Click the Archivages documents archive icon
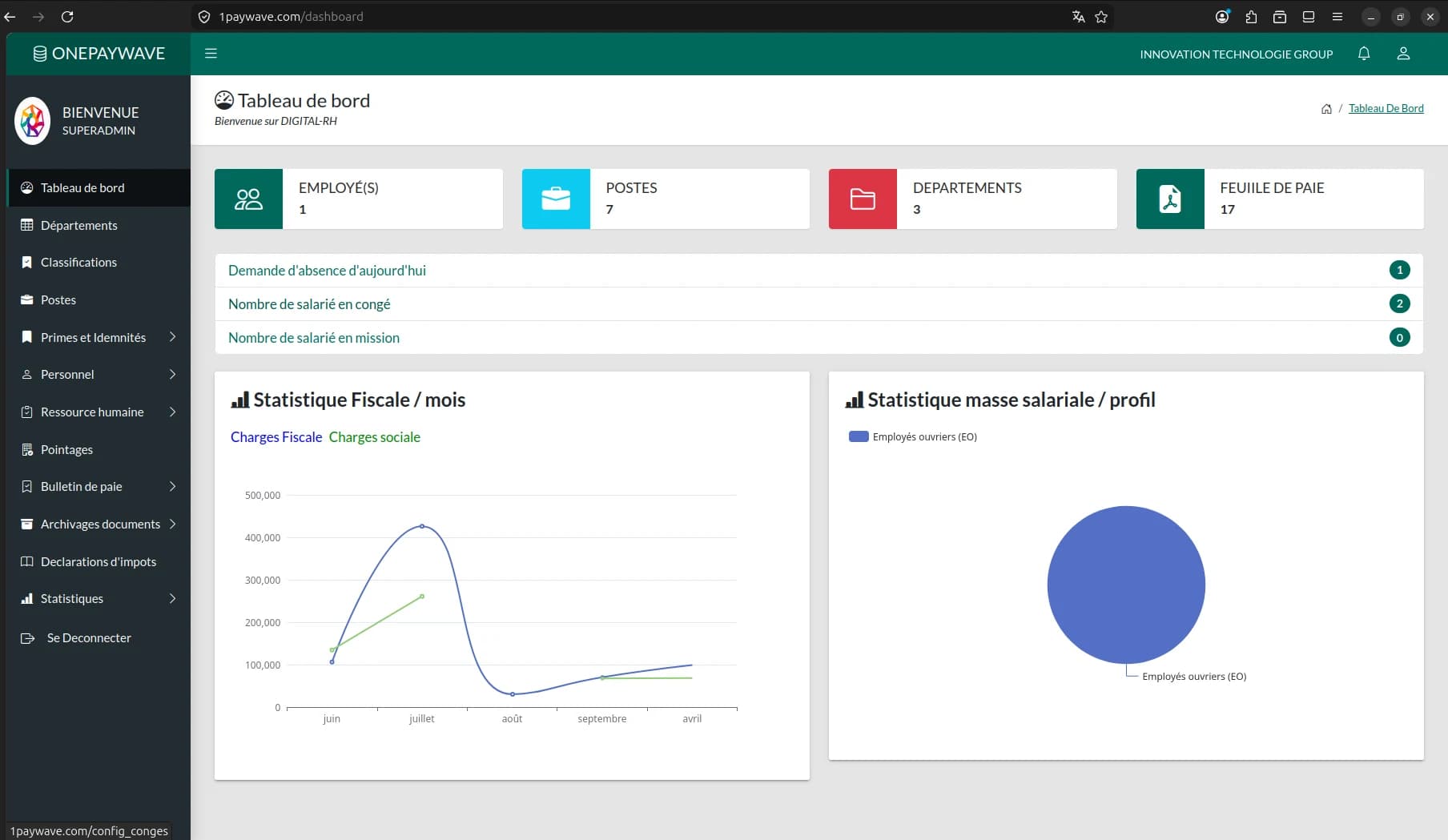Image resolution: width=1448 pixels, height=840 pixels. (26, 524)
